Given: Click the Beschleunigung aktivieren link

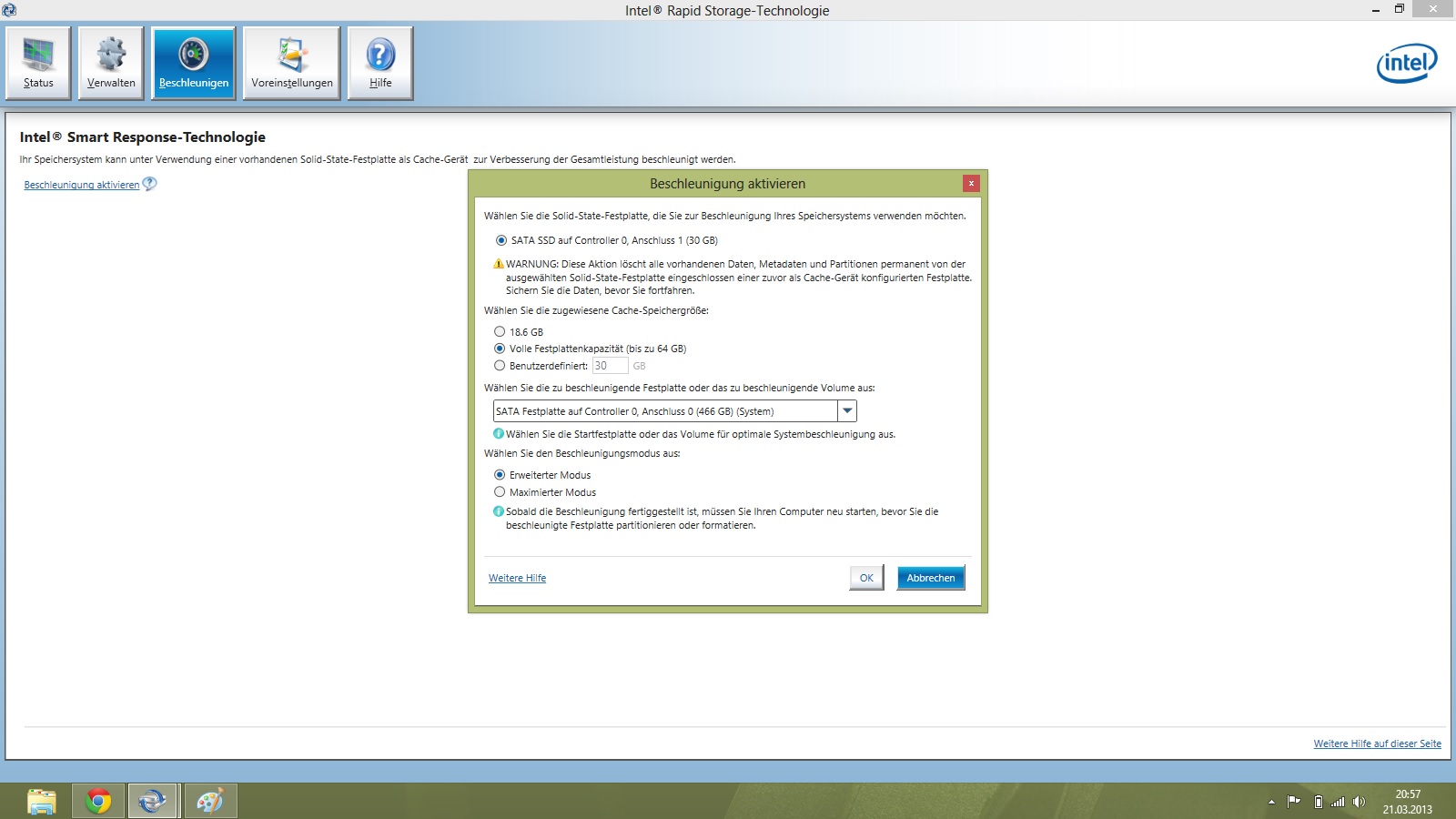Looking at the screenshot, I should 82,185.
